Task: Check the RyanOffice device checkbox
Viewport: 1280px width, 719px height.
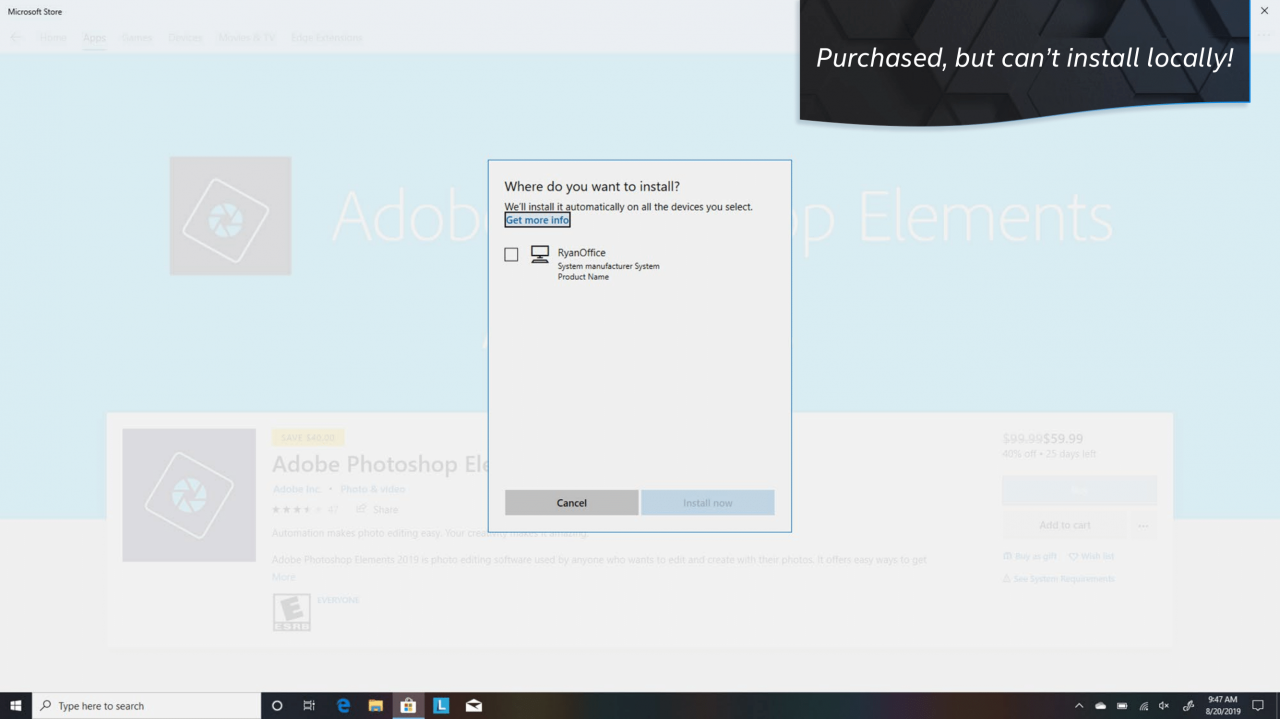Action: tap(511, 255)
